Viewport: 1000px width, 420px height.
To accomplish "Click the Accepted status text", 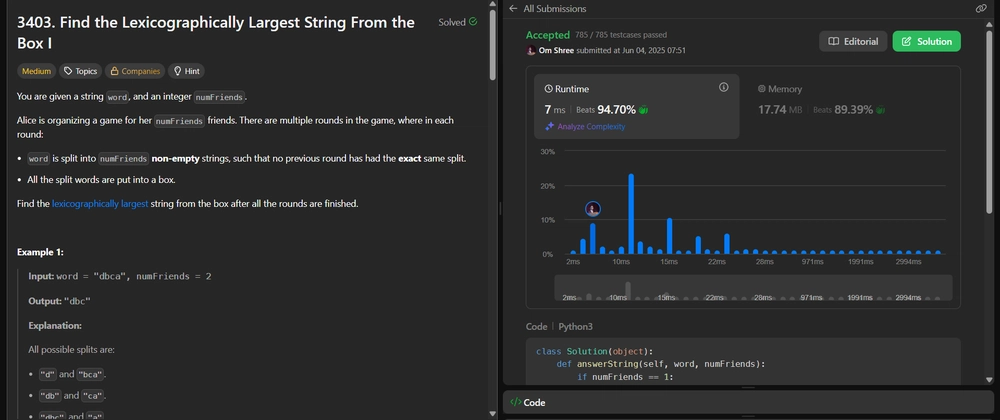I will point(547,35).
